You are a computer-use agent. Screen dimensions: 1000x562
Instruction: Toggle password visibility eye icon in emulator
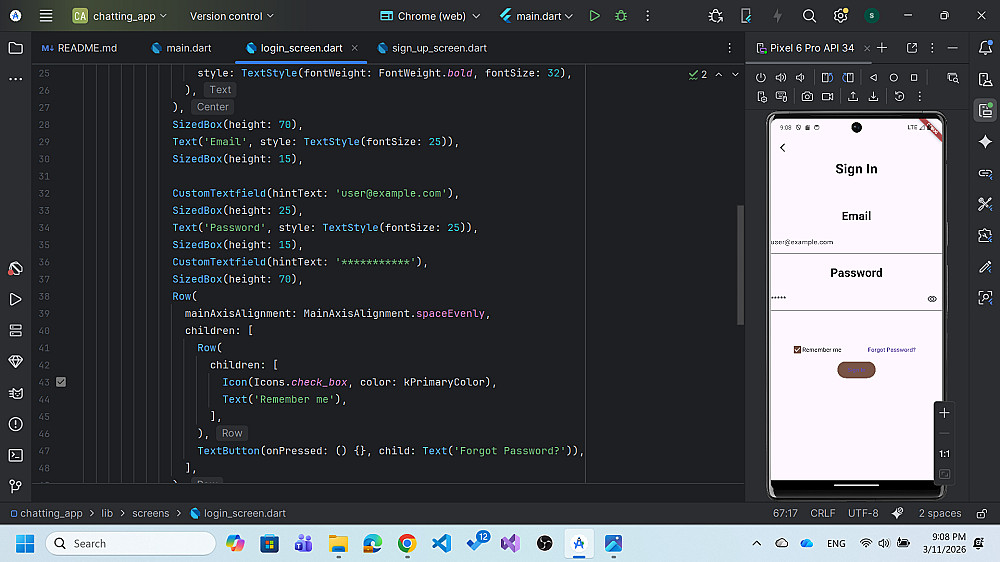click(932, 298)
